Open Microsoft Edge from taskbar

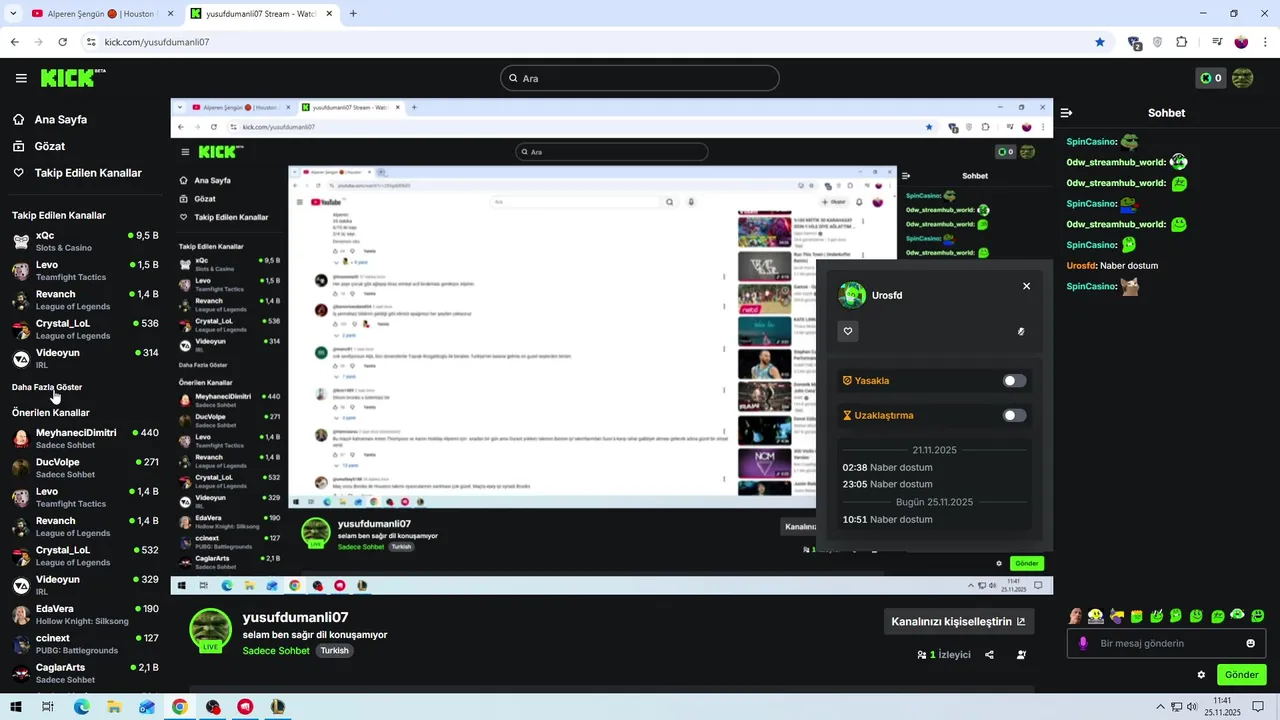[x=81, y=707]
